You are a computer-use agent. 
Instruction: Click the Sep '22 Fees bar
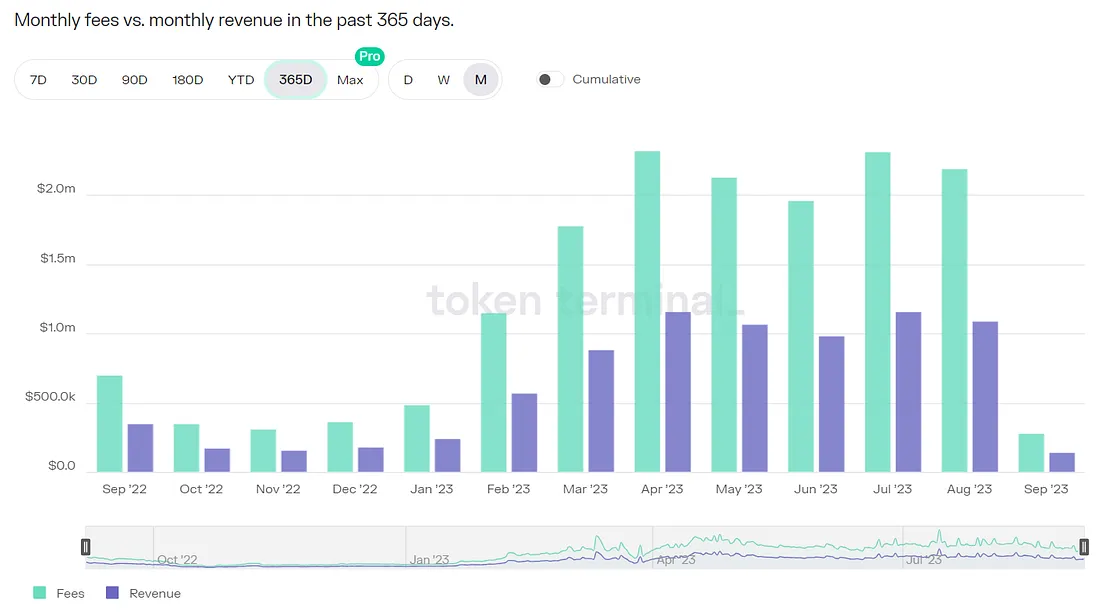pos(109,424)
